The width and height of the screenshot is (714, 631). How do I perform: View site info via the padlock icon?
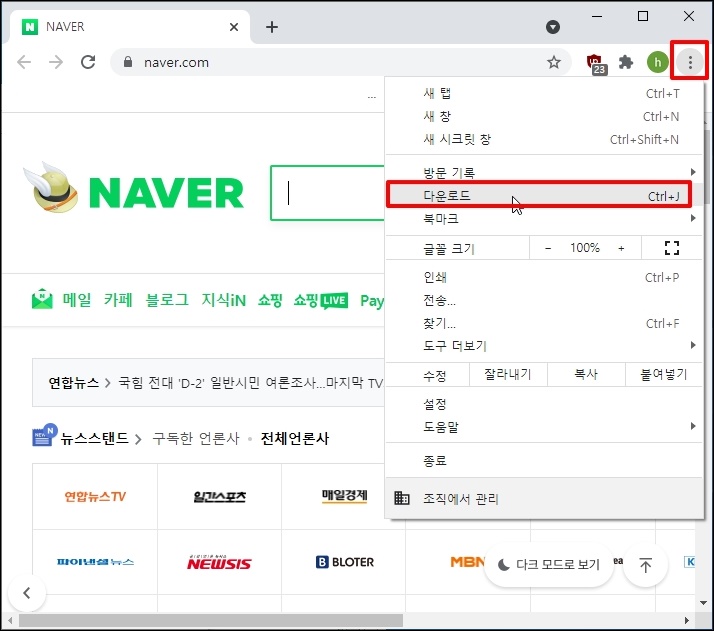[128, 62]
